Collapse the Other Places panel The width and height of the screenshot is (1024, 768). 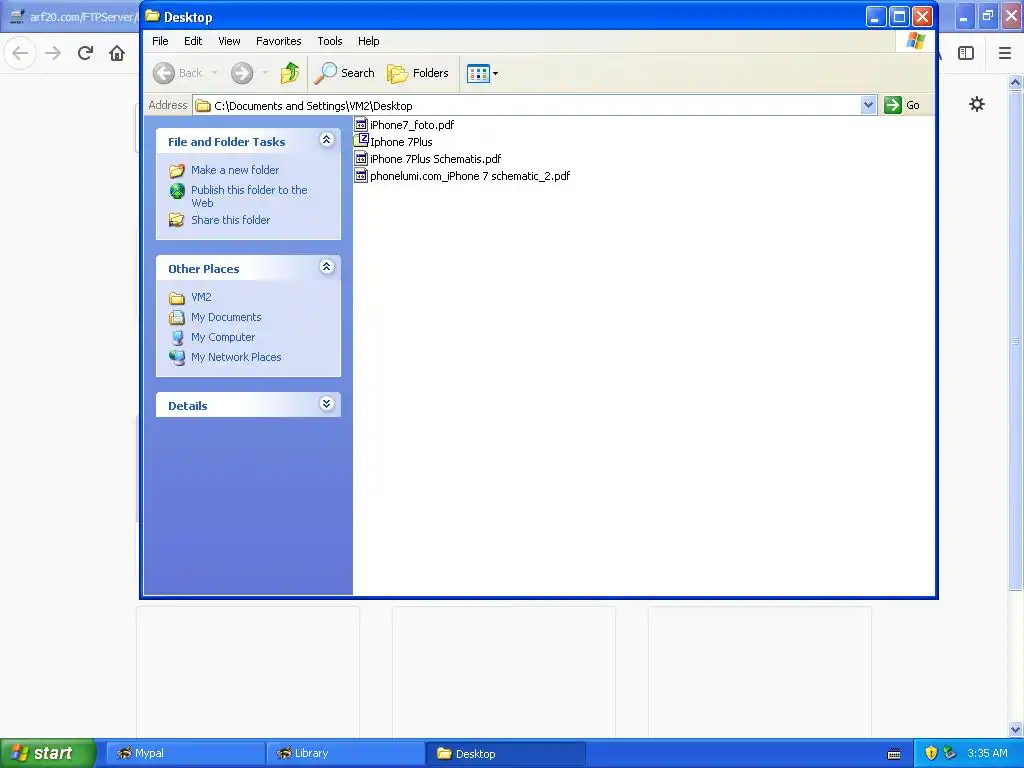click(327, 266)
